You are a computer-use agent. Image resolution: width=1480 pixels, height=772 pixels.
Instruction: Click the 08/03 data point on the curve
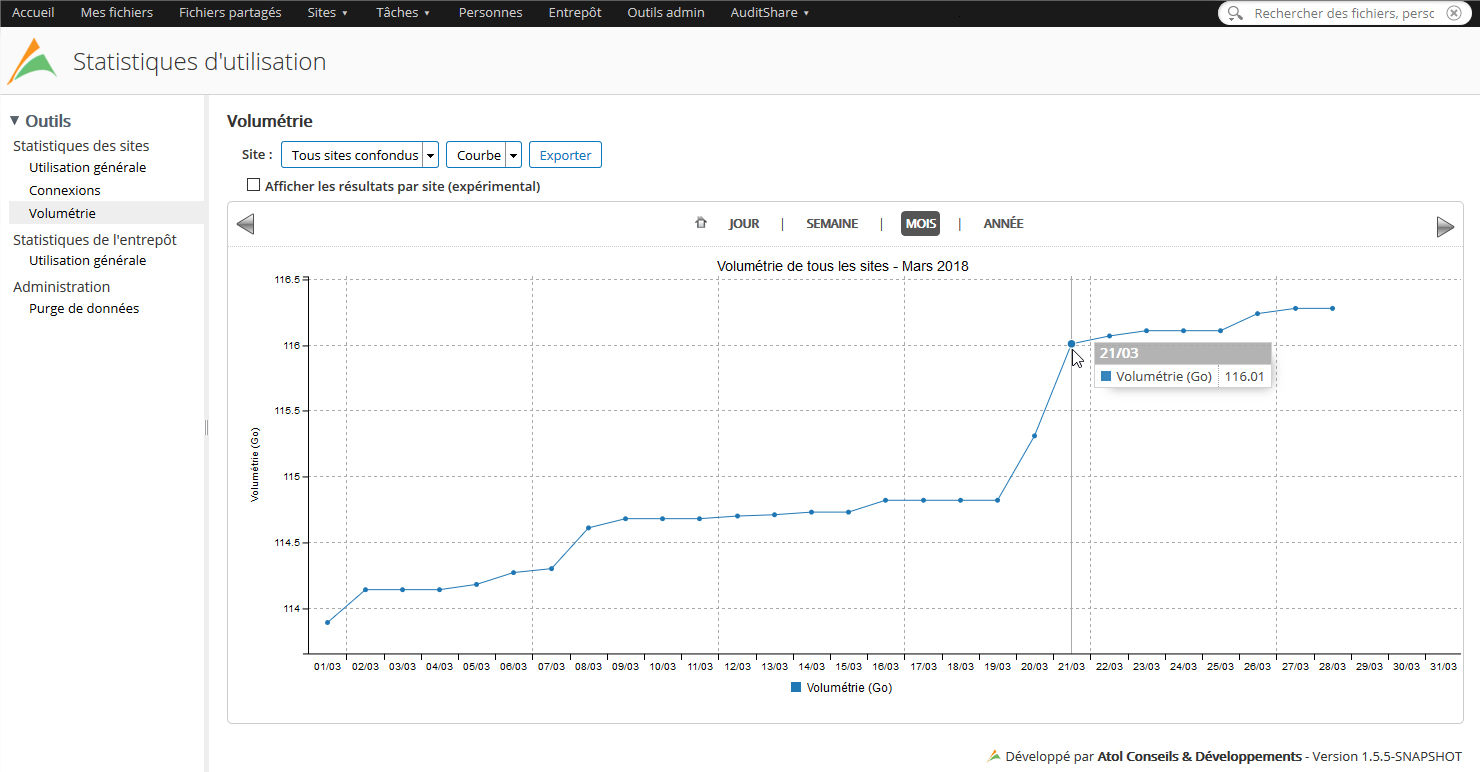[x=588, y=528]
